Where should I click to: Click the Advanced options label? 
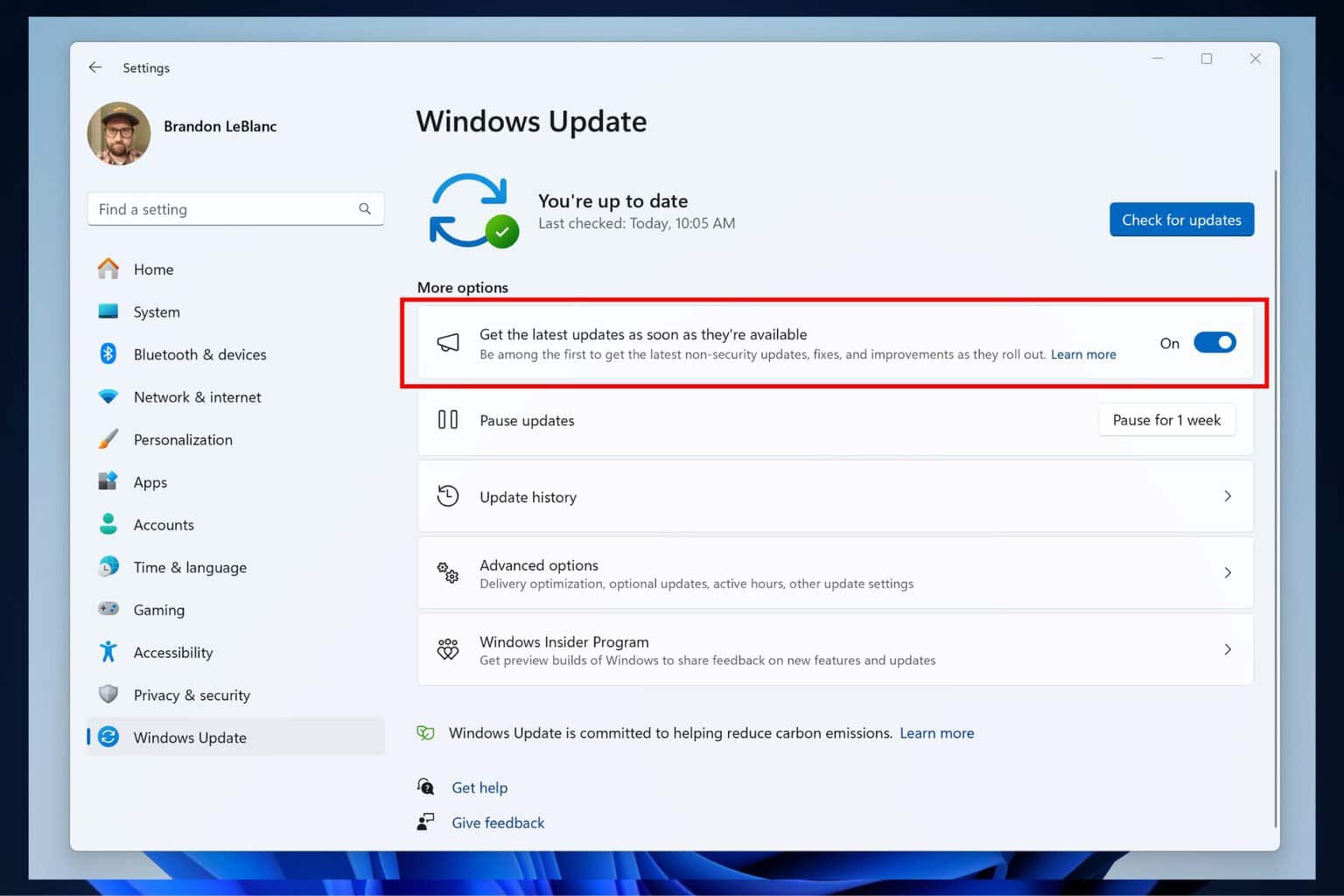539,565
